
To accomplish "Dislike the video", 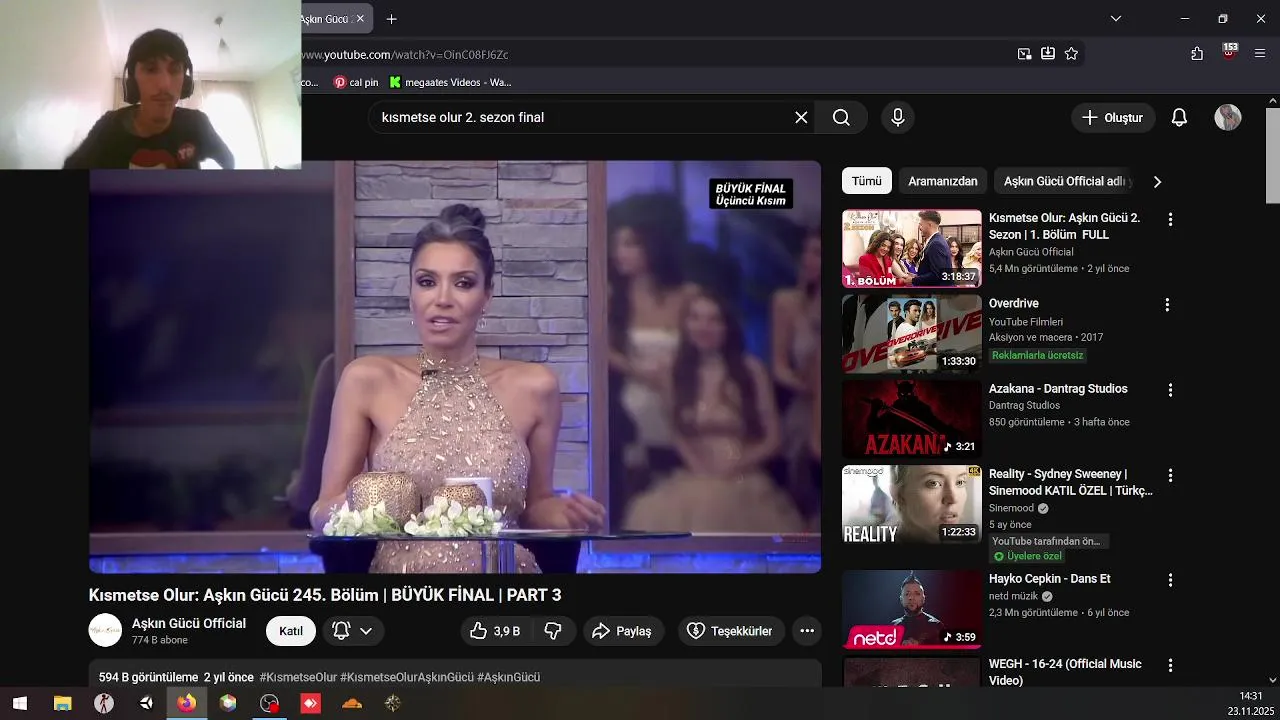I will 553,631.
